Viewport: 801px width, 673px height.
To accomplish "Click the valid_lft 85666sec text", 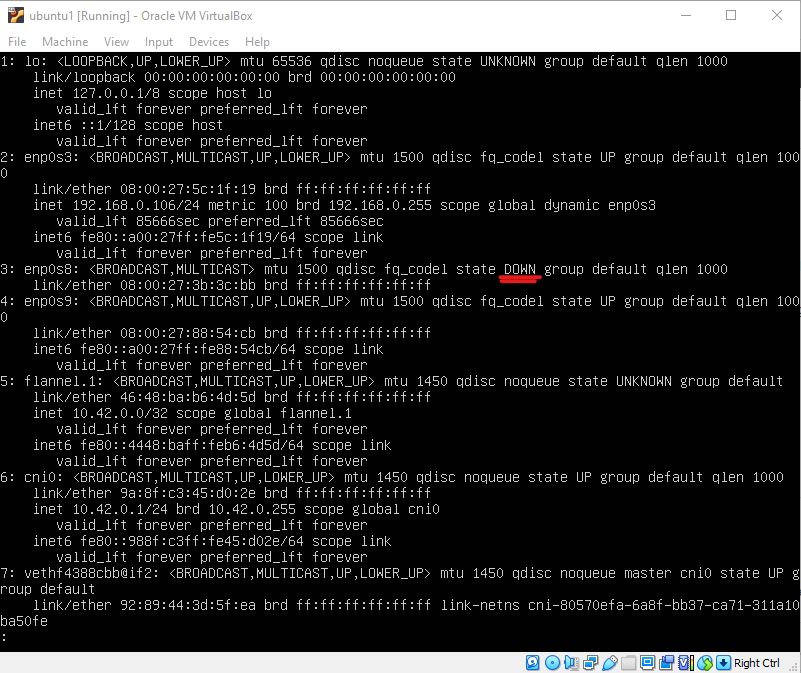I will (x=127, y=221).
